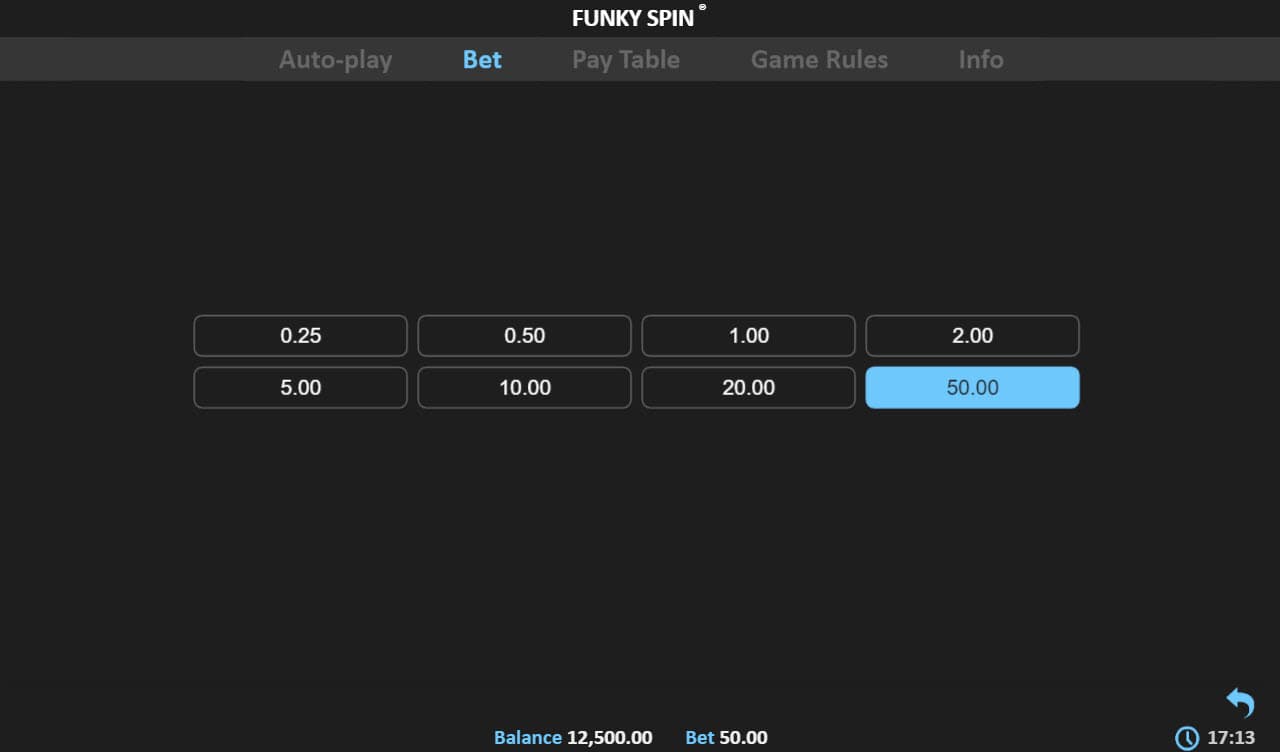Set the bet to 20.00

tap(748, 388)
